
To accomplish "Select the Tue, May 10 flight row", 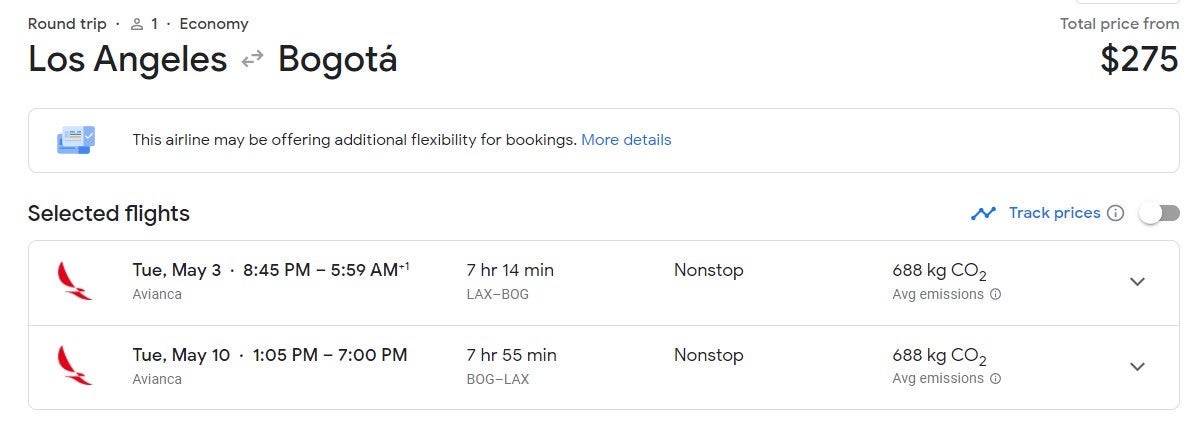I will pyautogui.click(x=604, y=367).
